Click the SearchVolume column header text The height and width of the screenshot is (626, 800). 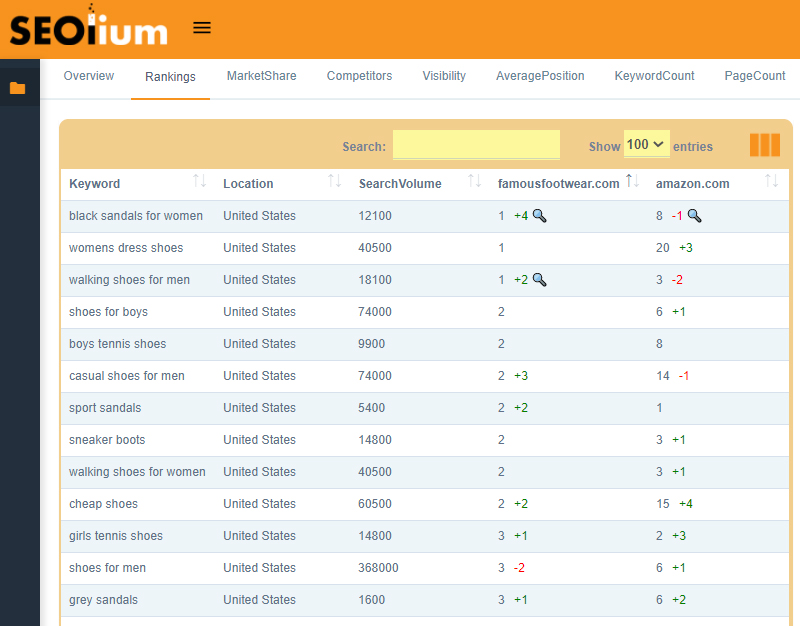click(400, 184)
